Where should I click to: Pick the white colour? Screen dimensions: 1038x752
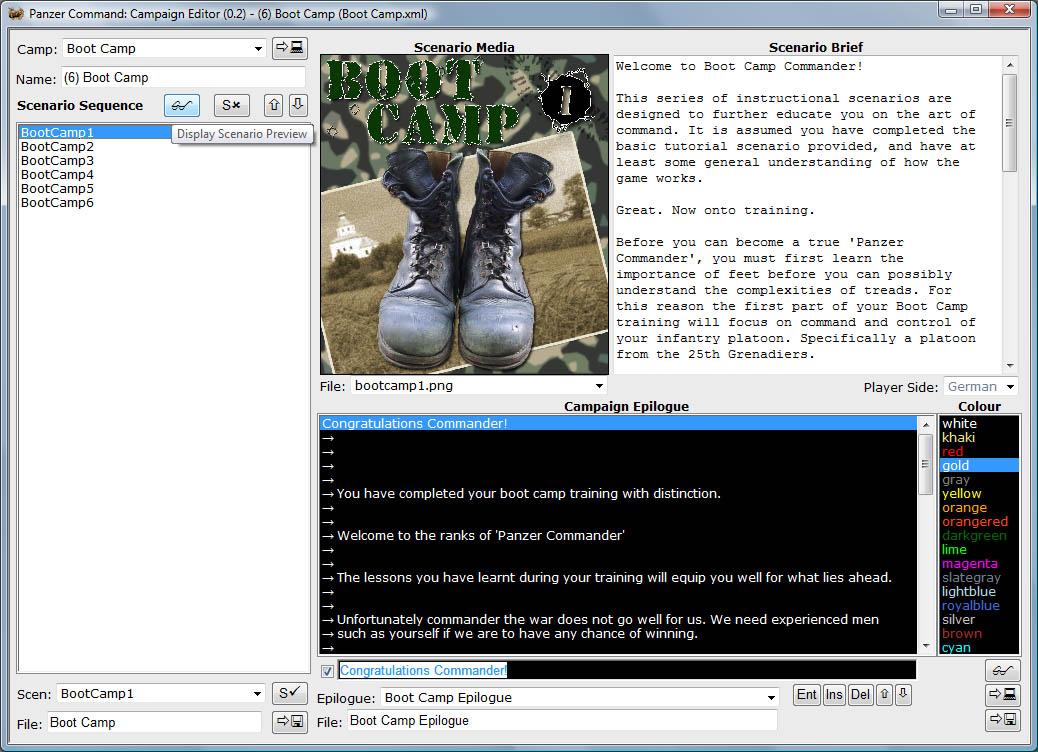pos(979,423)
